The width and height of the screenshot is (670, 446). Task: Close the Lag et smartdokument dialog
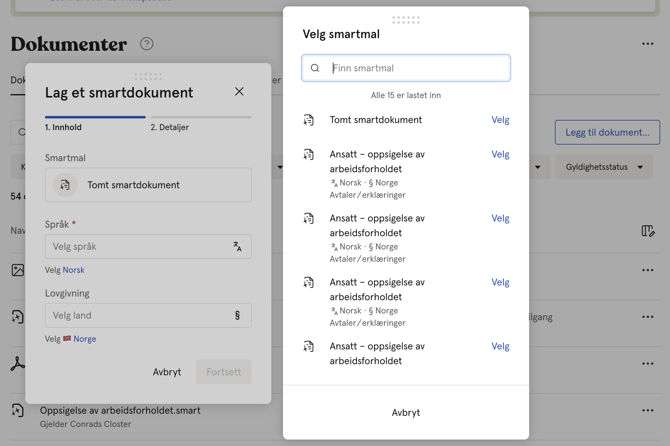click(239, 91)
